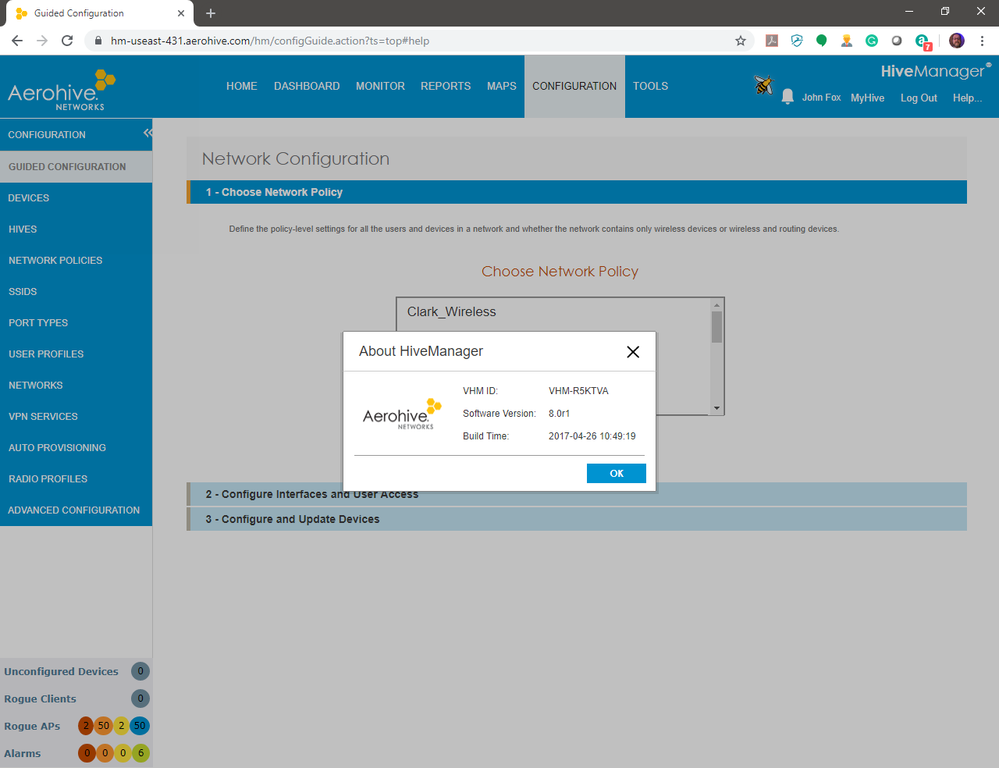
Task: Open Auto Provisioning in the sidebar
Action: coord(76,447)
